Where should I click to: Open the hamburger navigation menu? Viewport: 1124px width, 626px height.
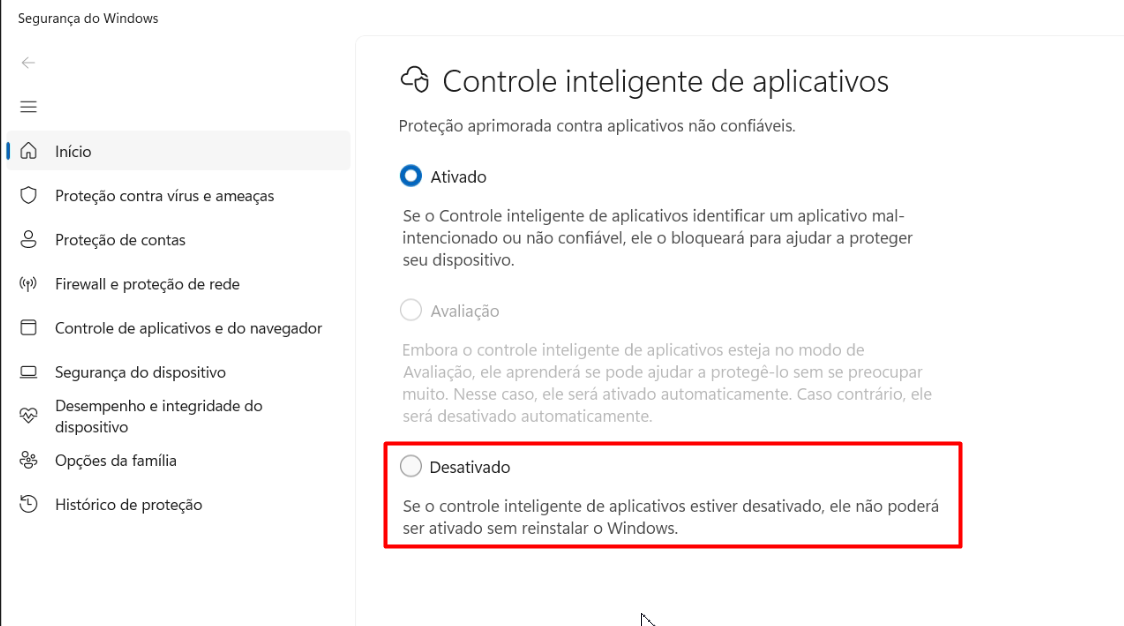28,107
